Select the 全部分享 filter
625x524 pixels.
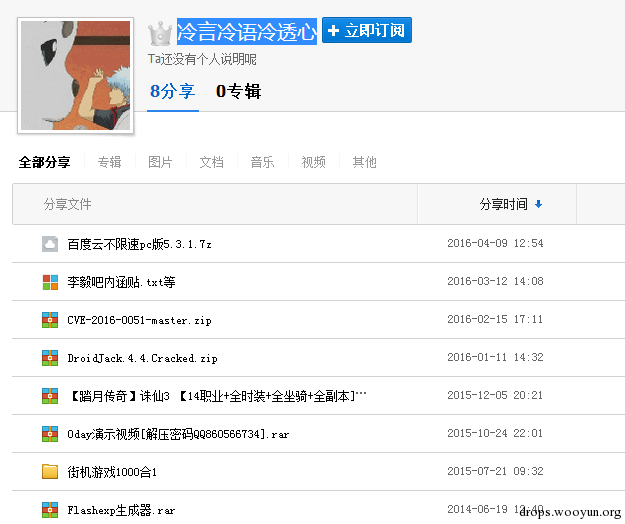[44, 162]
